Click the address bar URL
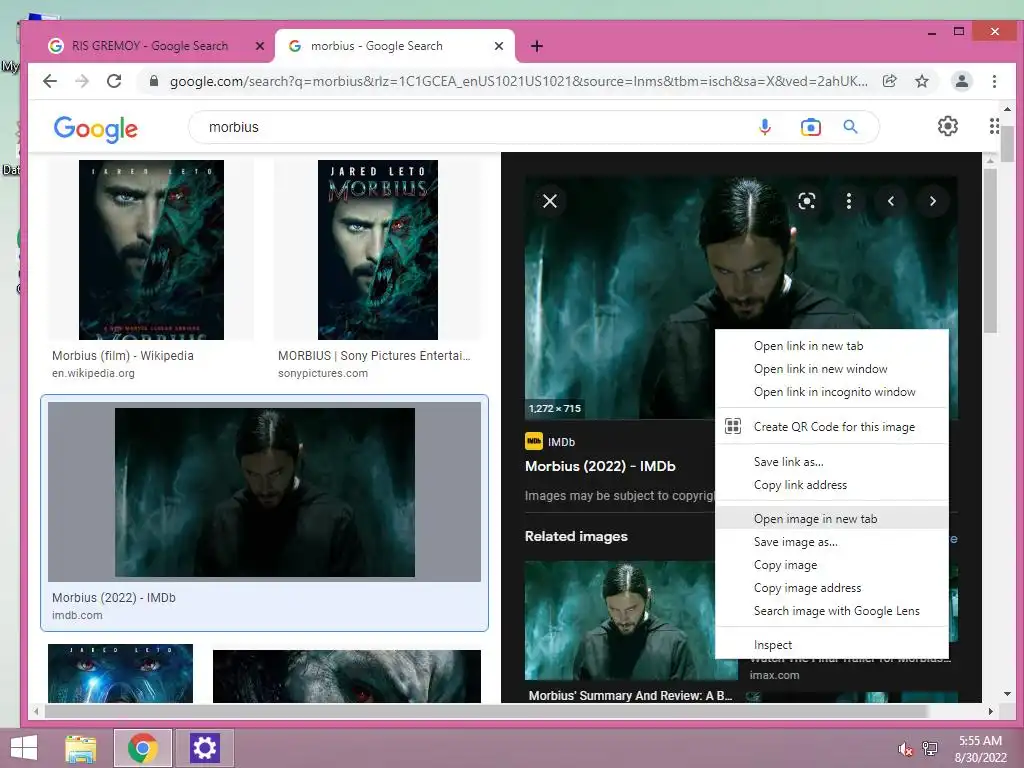The width and height of the screenshot is (1024, 768). click(x=519, y=81)
